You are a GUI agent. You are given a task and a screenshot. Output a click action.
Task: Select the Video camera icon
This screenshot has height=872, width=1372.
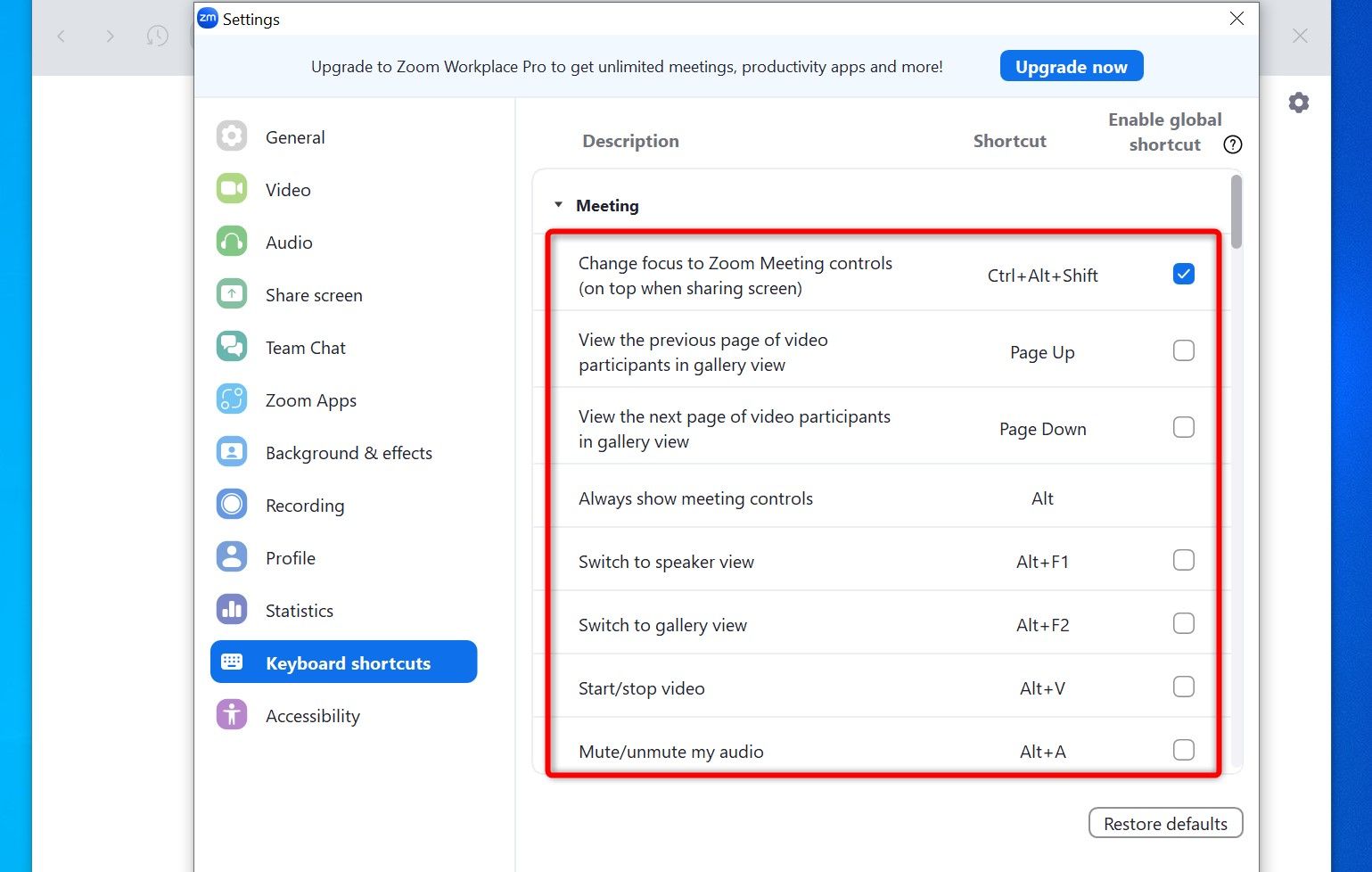pyautogui.click(x=232, y=189)
